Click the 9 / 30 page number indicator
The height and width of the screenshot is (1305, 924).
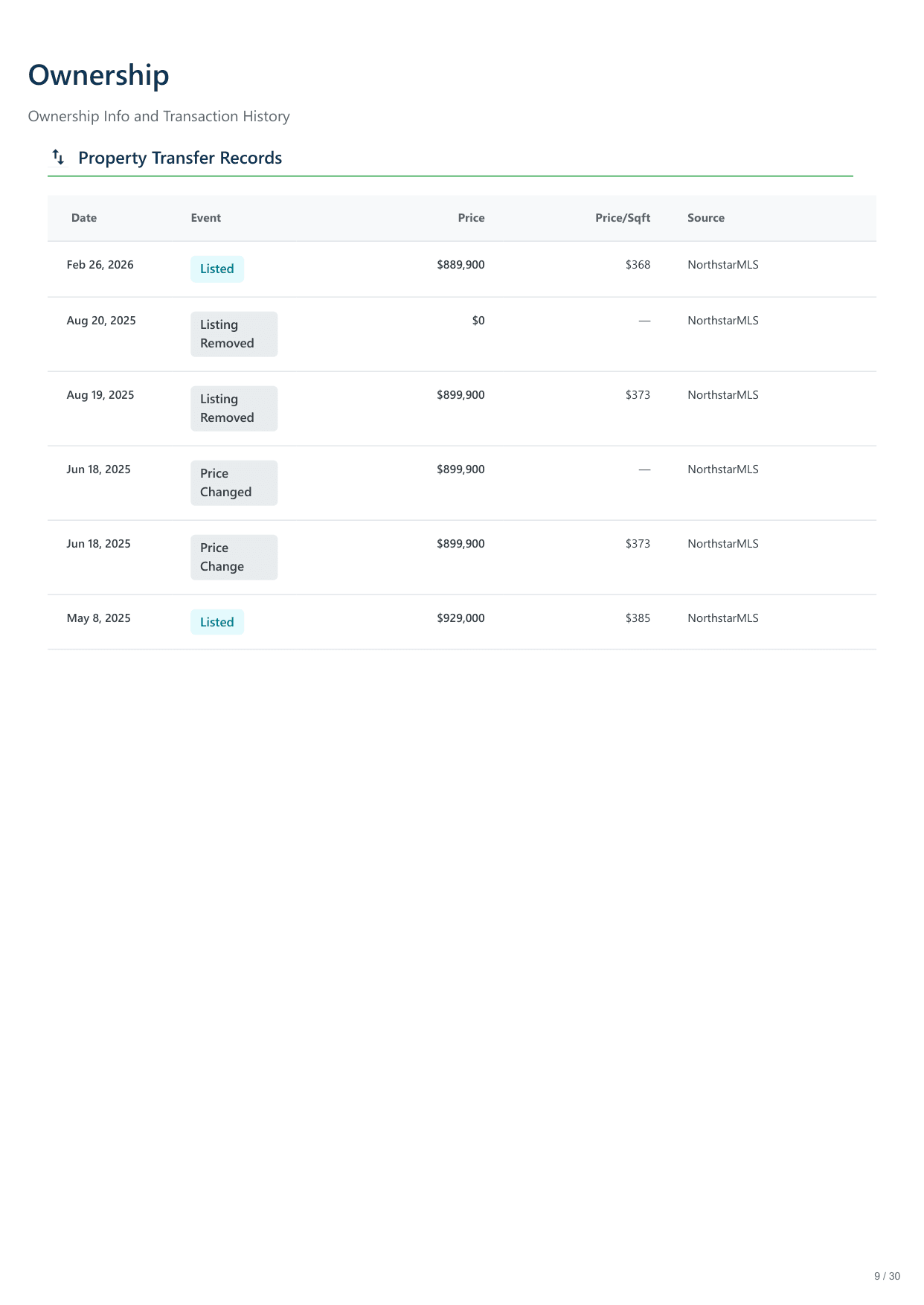click(x=887, y=1276)
